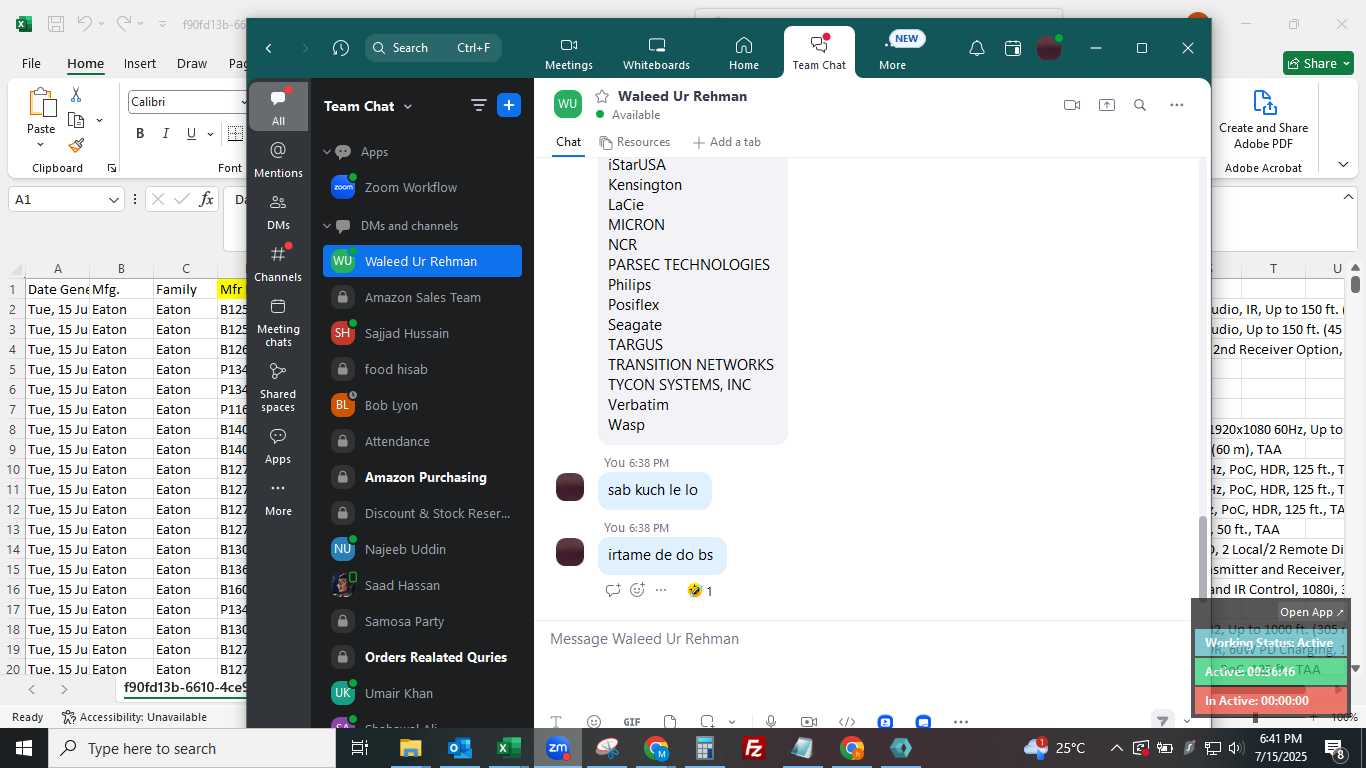The image size is (1366, 768).
Task: Reply in thread to last message
Action: pyautogui.click(x=613, y=590)
